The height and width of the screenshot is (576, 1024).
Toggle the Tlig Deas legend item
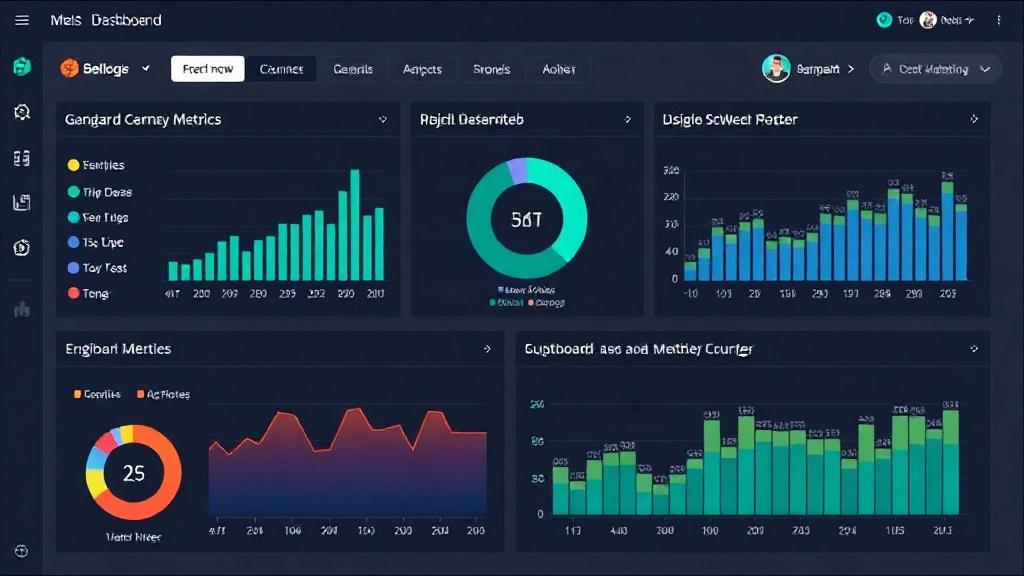click(x=100, y=192)
